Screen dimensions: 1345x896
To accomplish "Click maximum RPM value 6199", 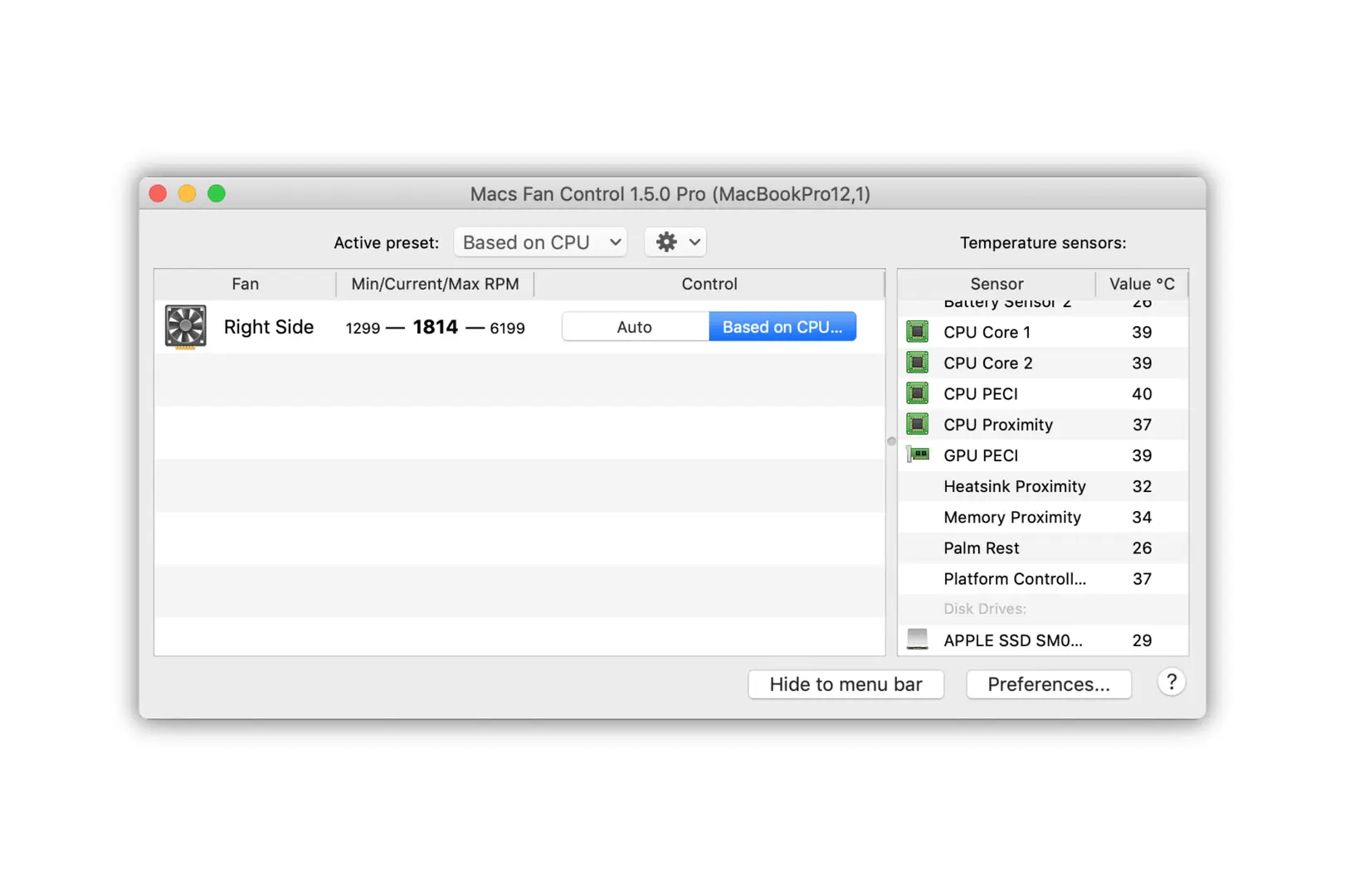I will point(507,329).
